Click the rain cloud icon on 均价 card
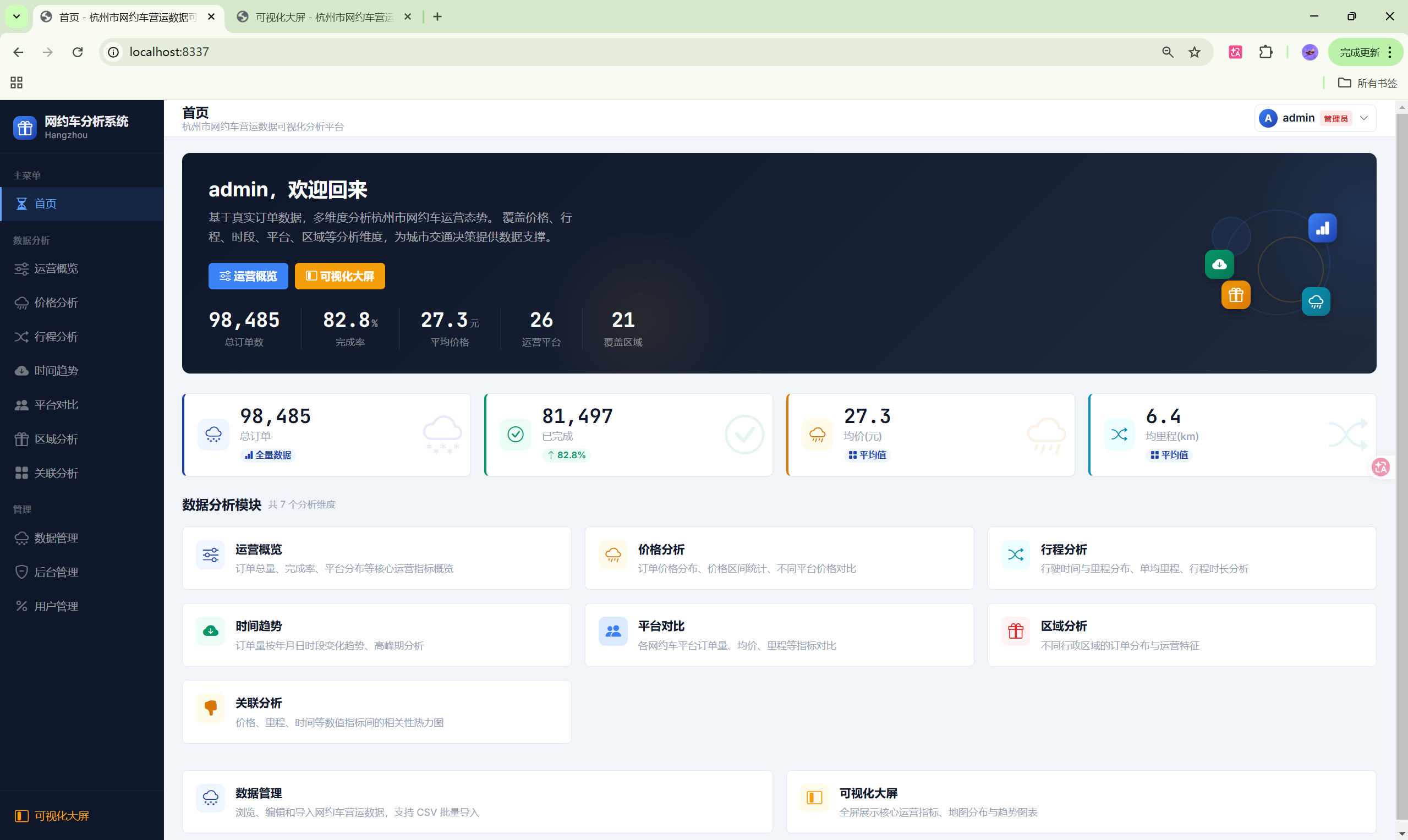Viewport: 1408px width, 840px height. tap(817, 434)
